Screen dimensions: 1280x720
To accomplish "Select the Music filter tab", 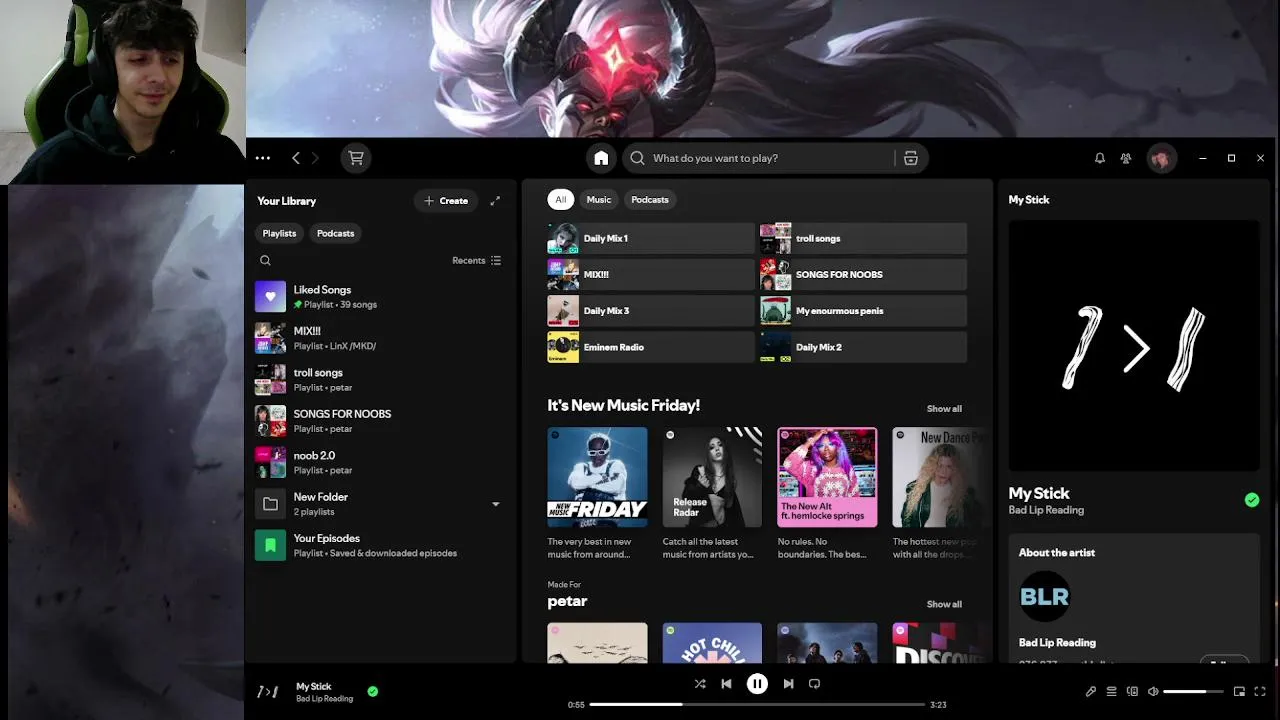I will pos(598,200).
